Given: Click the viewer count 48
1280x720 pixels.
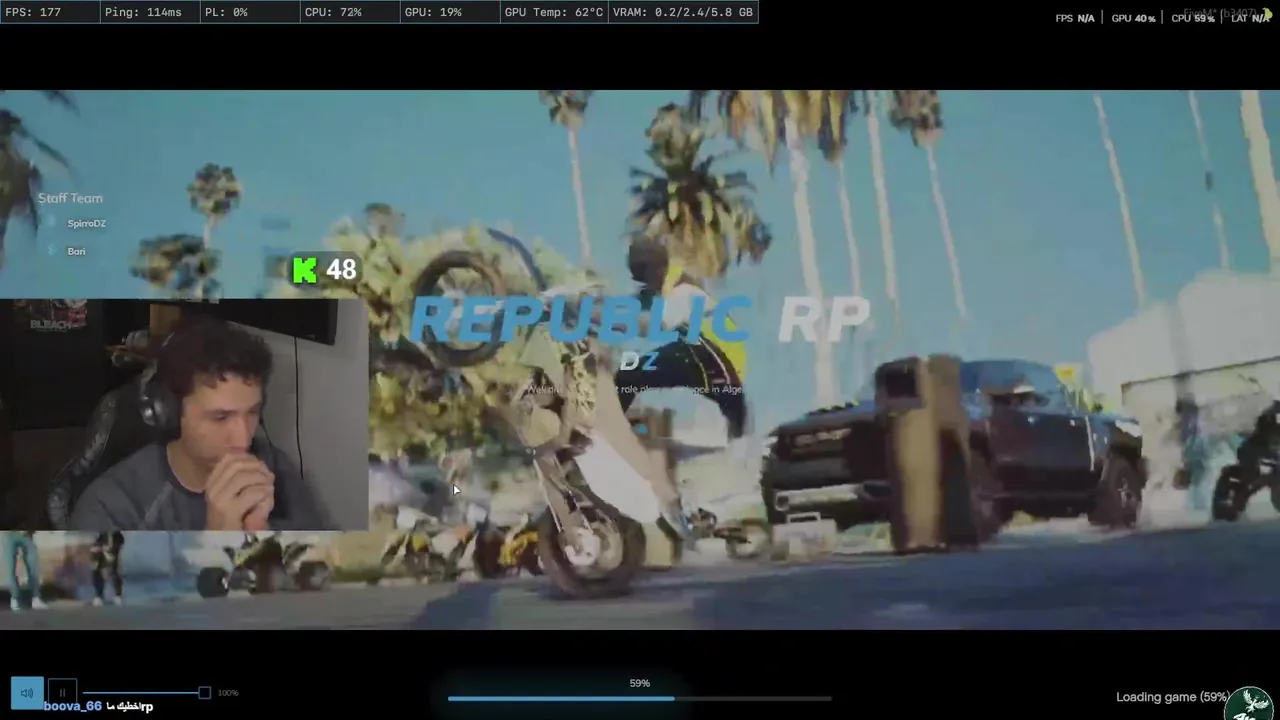Looking at the screenshot, I should (x=341, y=270).
